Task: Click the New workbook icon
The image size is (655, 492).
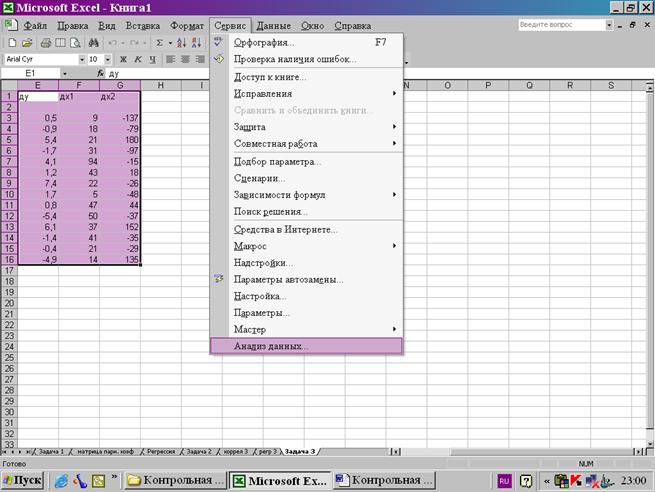Action: (x=13, y=43)
